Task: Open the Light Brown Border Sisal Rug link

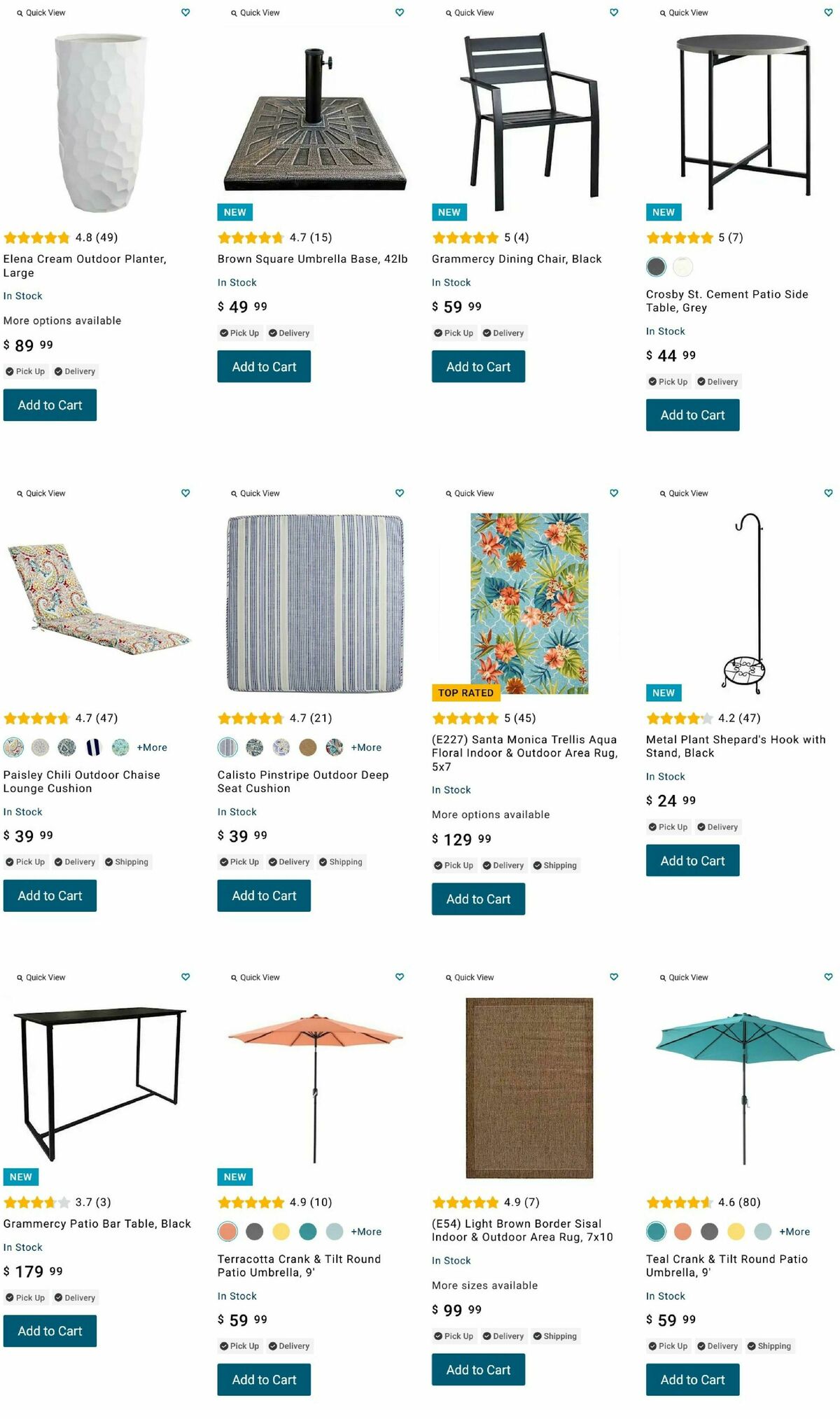Action: coord(521,1230)
